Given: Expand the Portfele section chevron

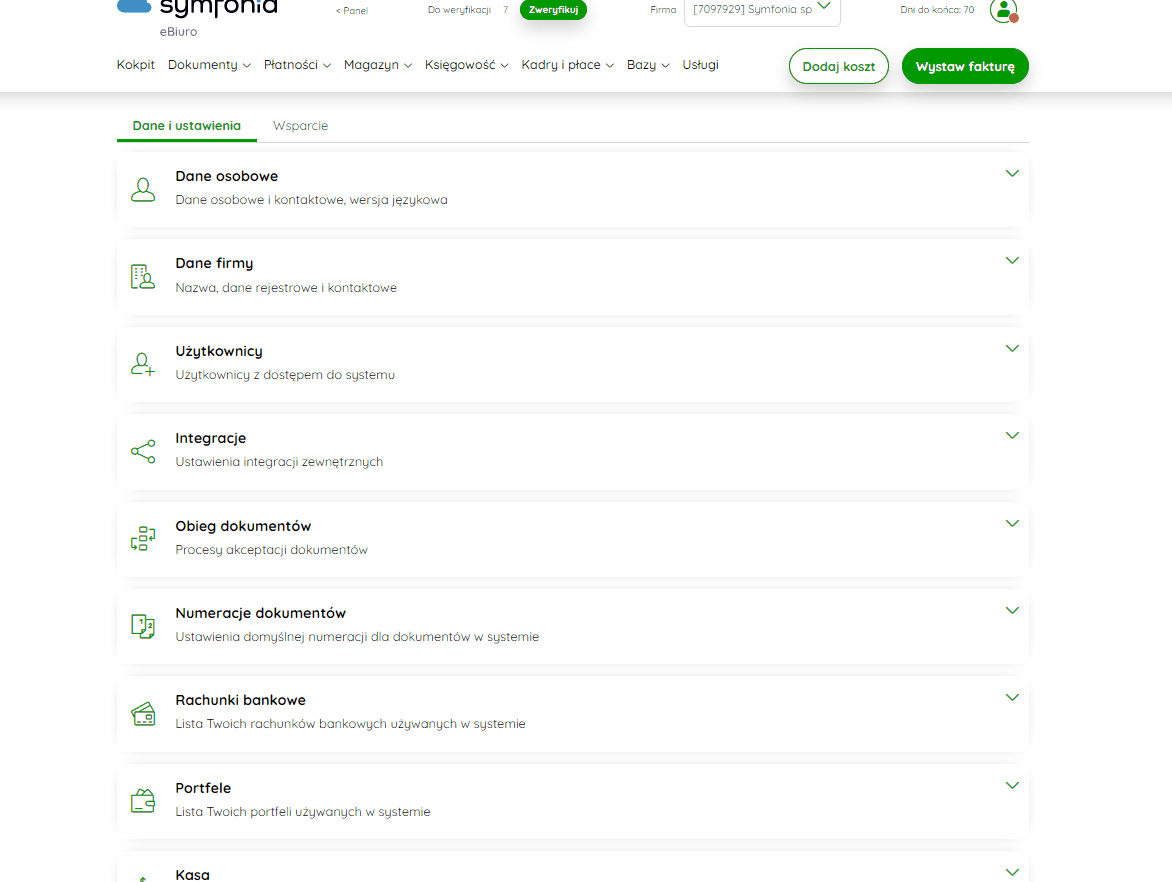Looking at the screenshot, I should pyautogui.click(x=1012, y=786).
